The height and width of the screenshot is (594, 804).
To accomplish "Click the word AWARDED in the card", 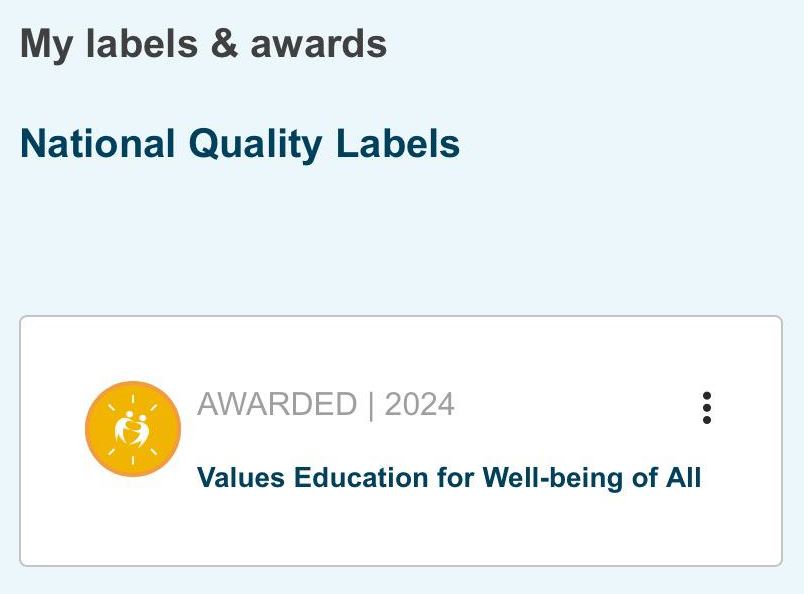I will click(277, 405).
